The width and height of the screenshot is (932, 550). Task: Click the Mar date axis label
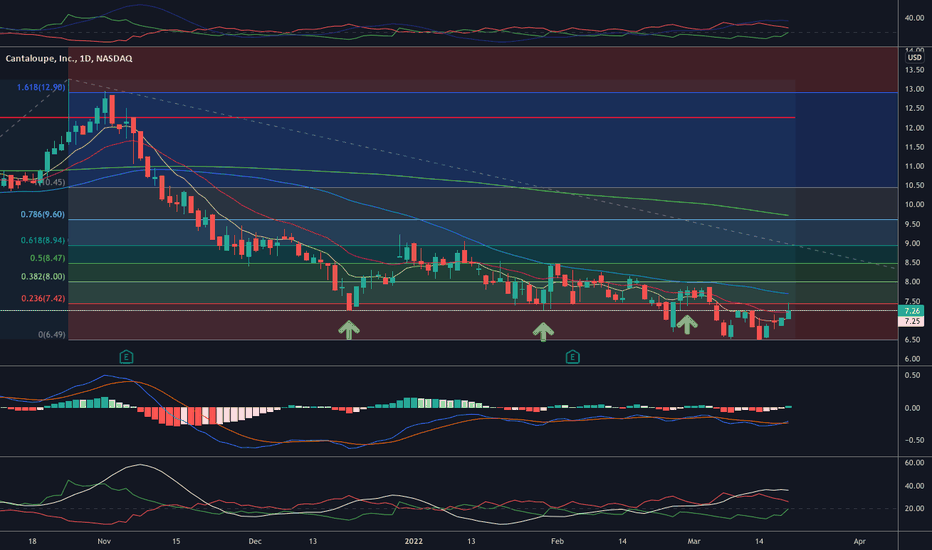coord(694,541)
